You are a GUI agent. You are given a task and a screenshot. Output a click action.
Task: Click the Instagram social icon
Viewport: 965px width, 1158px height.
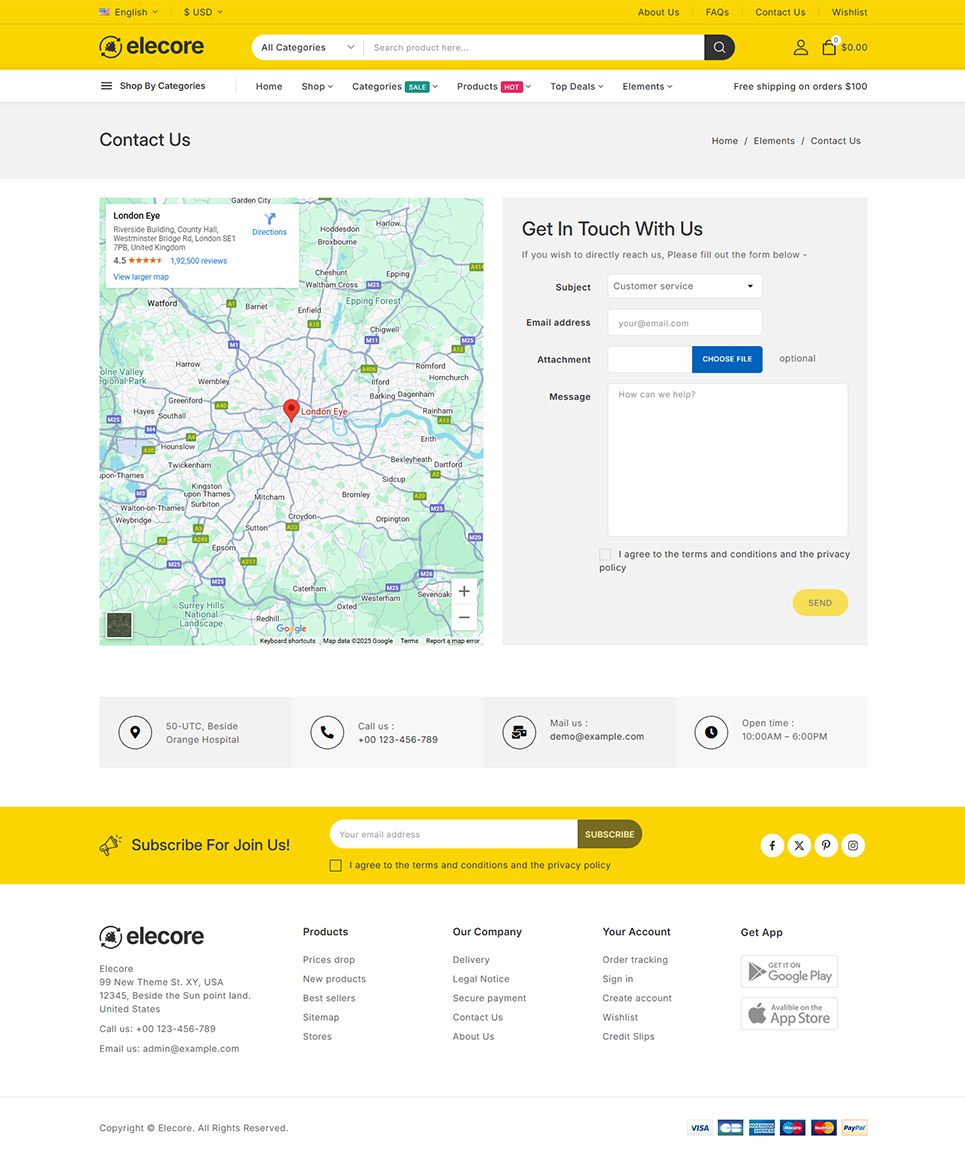click(x=853, y=846)
